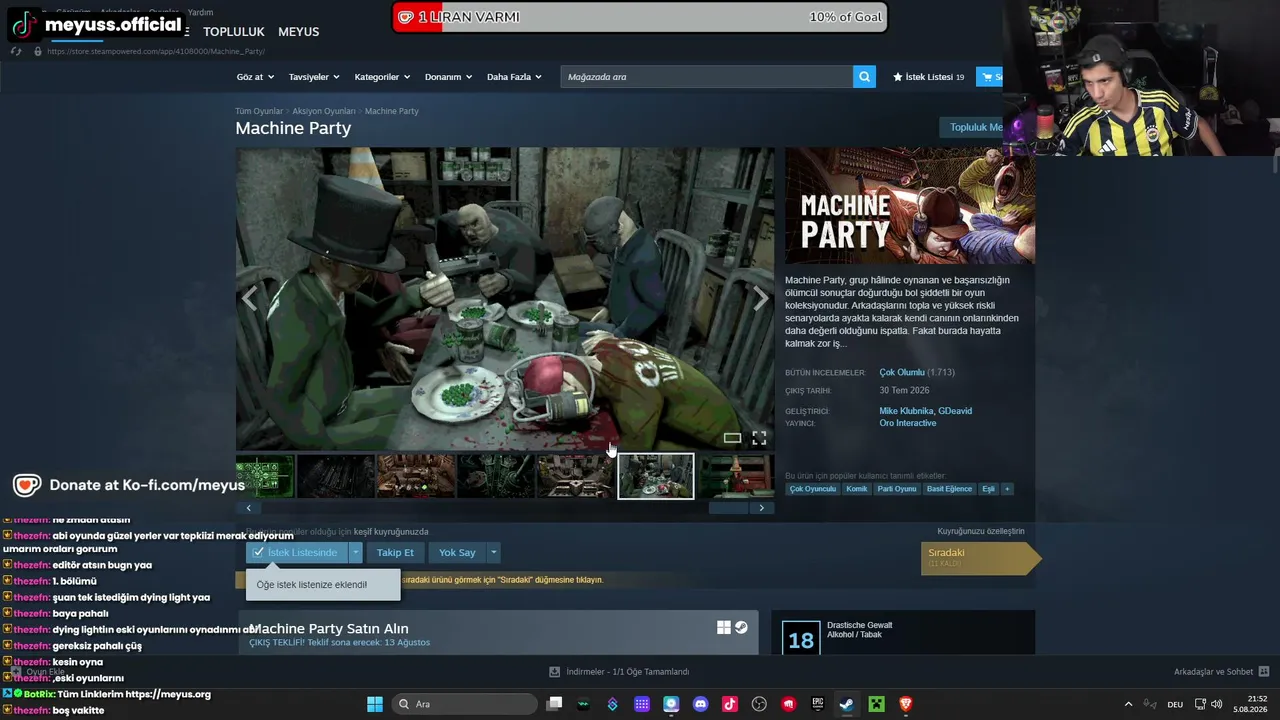Screen dimensions: 1280x720
Task: Open the clock showing 21:52
Action: coord(1251,704)
